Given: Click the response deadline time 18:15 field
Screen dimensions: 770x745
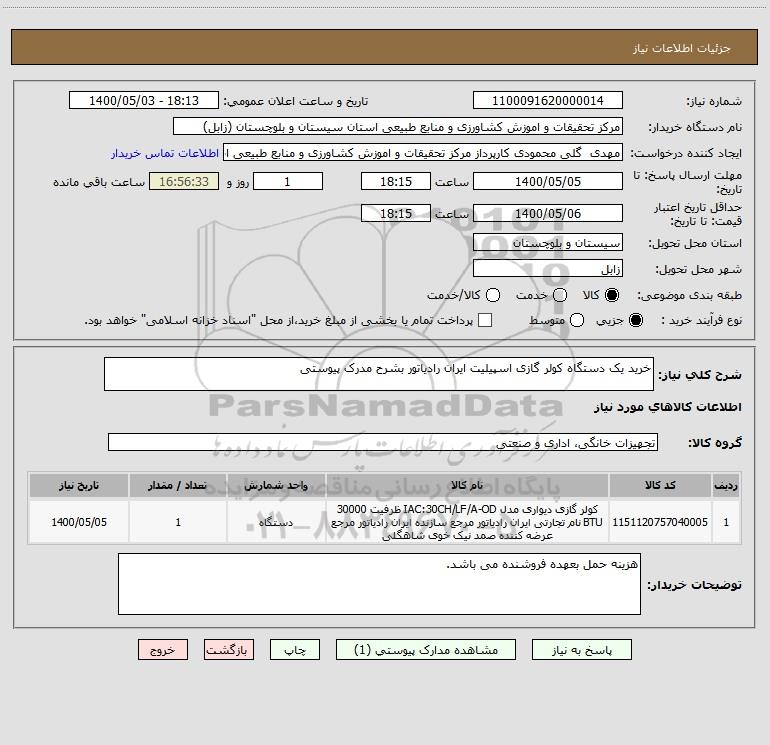Looking at the screenshot, I should point(396,181).
